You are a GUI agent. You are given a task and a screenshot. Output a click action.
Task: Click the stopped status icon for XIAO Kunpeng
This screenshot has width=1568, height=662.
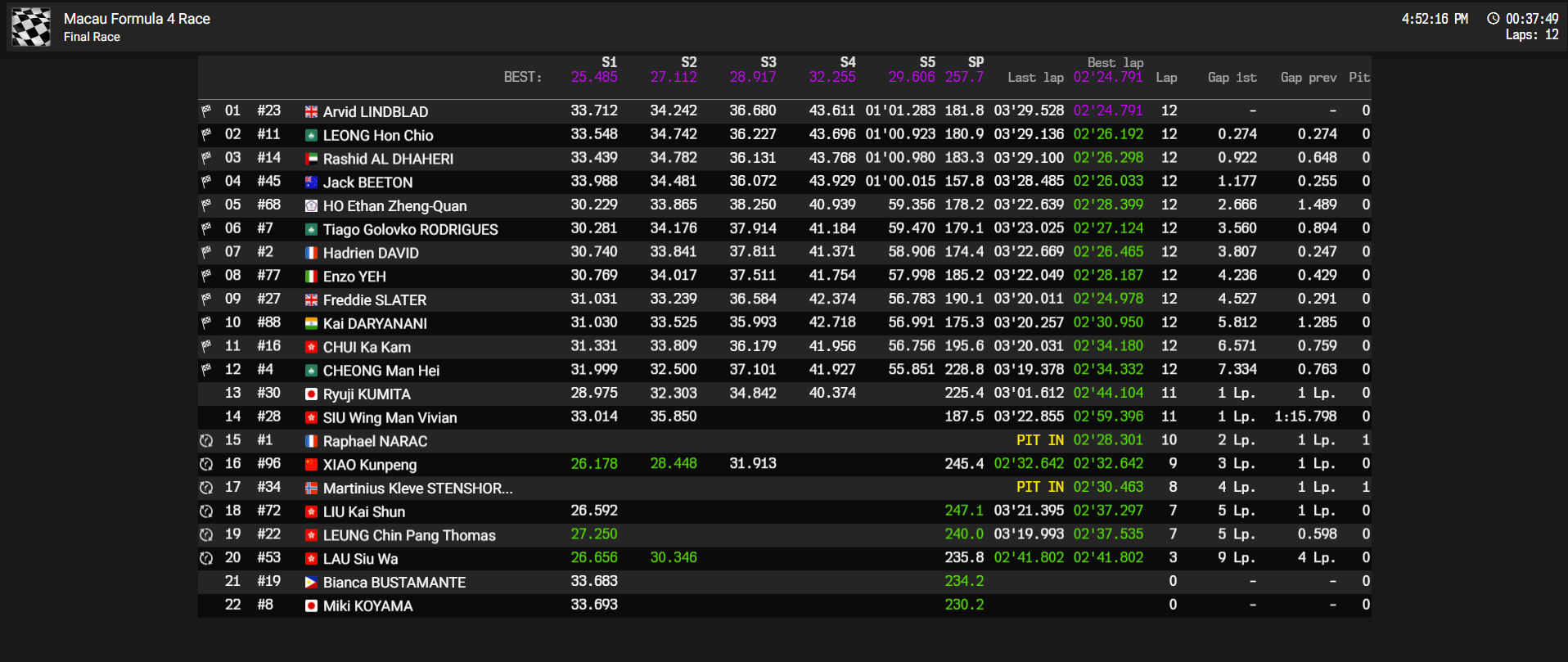(x=206, y=465)
